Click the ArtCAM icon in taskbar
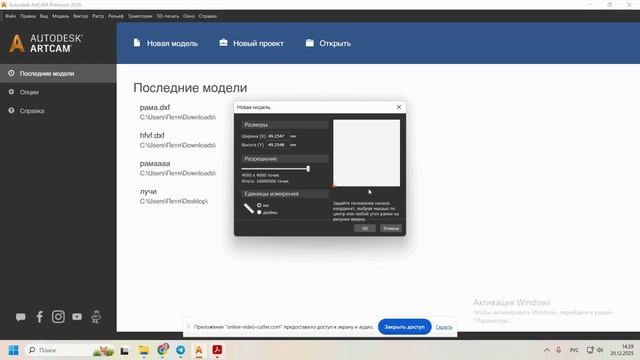The width and height of the screenshot is (640, 360). [199, 350]
